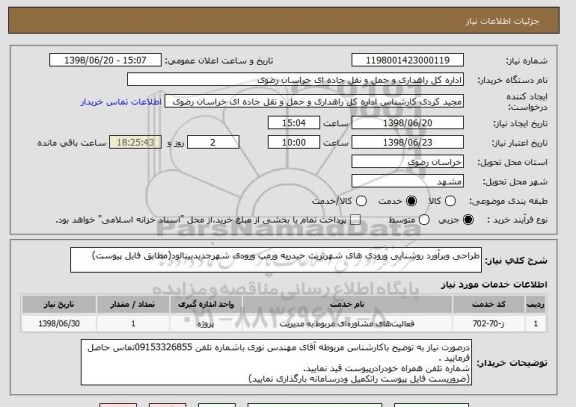Viewport: 576px width, 407px height.
Task: Toggle the Islamic treasury payment checkbox
Action: [355, 220]
